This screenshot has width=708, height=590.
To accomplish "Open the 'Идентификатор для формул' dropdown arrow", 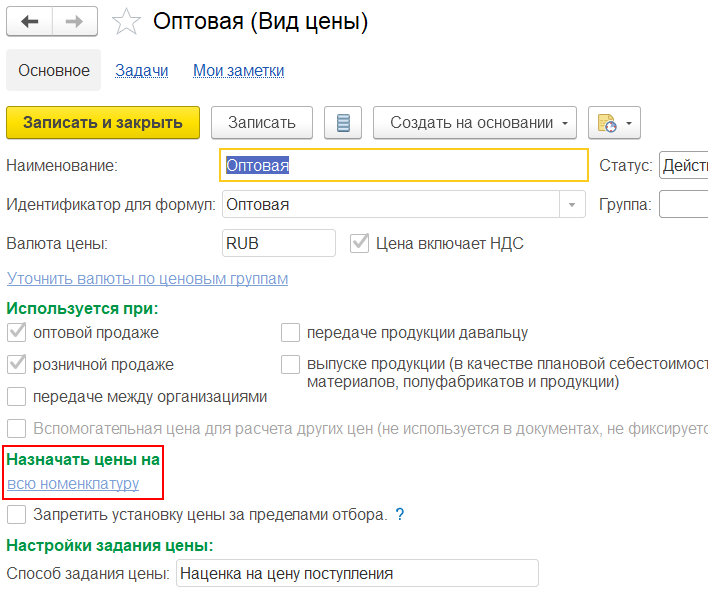I will click(572, 205).
